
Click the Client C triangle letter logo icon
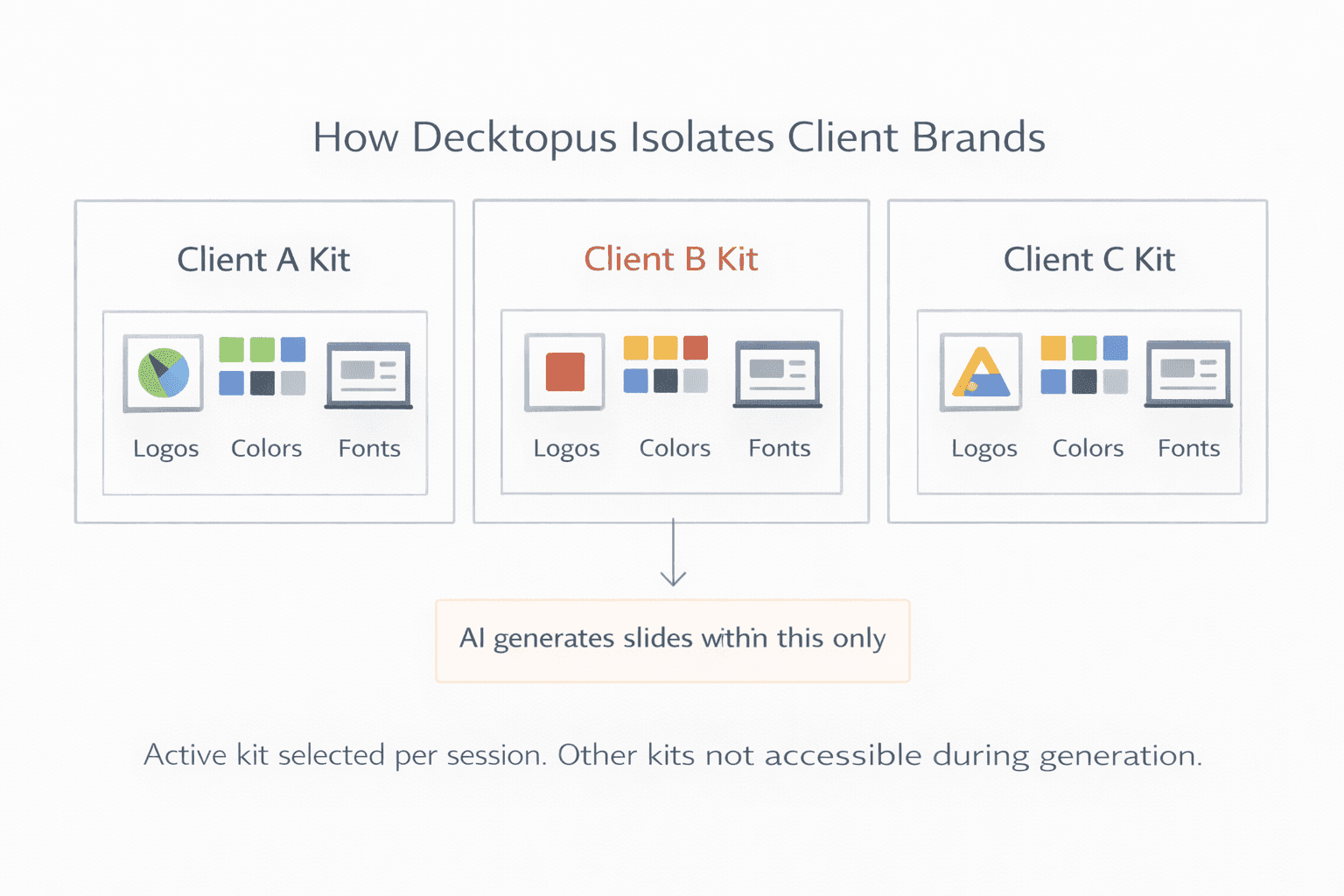(x=981, y=372)
